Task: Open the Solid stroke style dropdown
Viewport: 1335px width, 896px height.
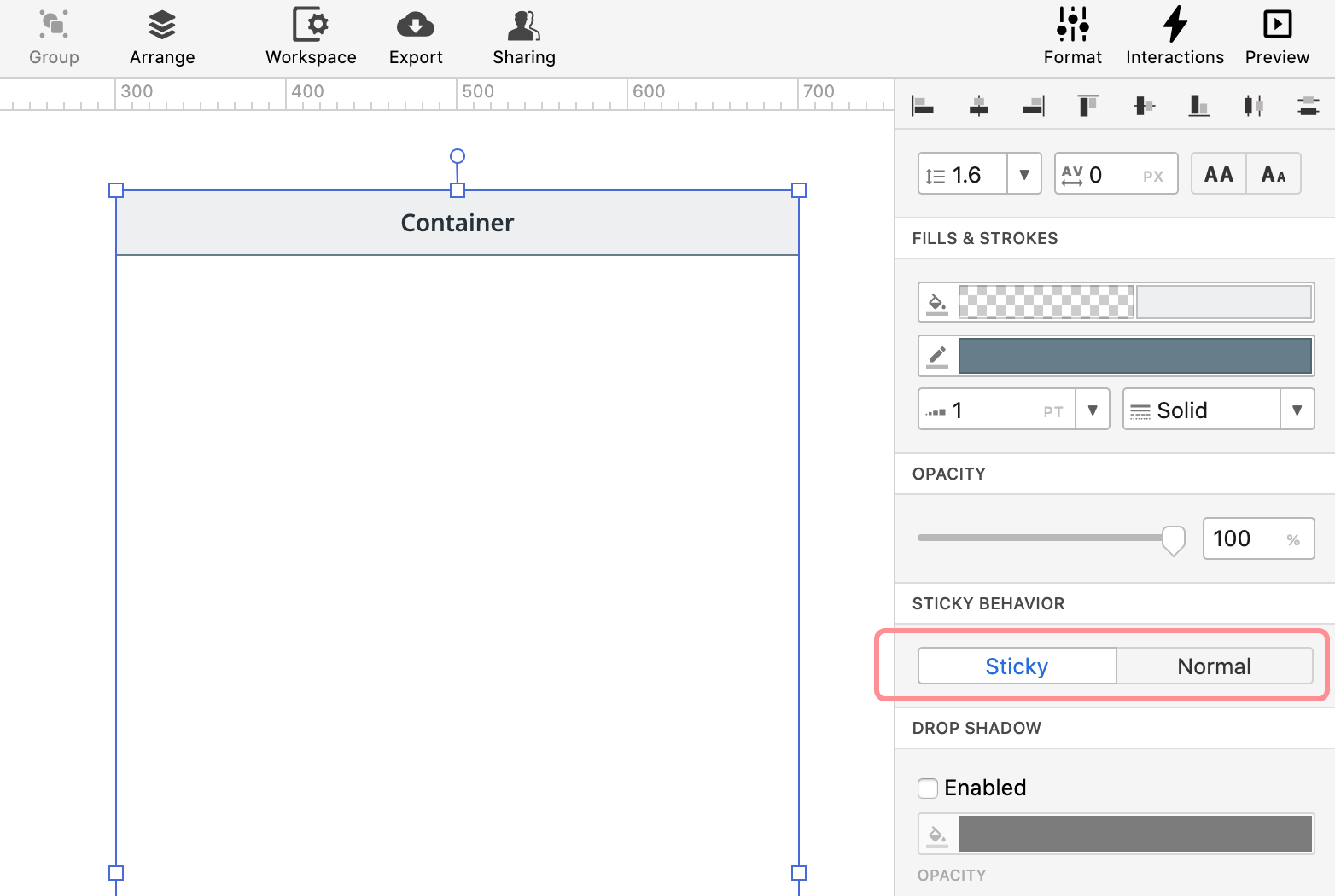Action: tap(1297, 410)
